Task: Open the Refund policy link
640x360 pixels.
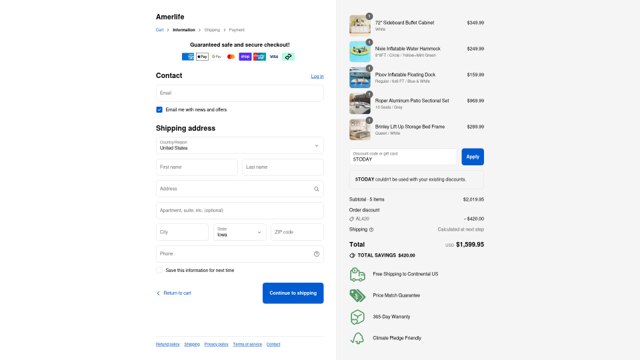Action: 168,344
